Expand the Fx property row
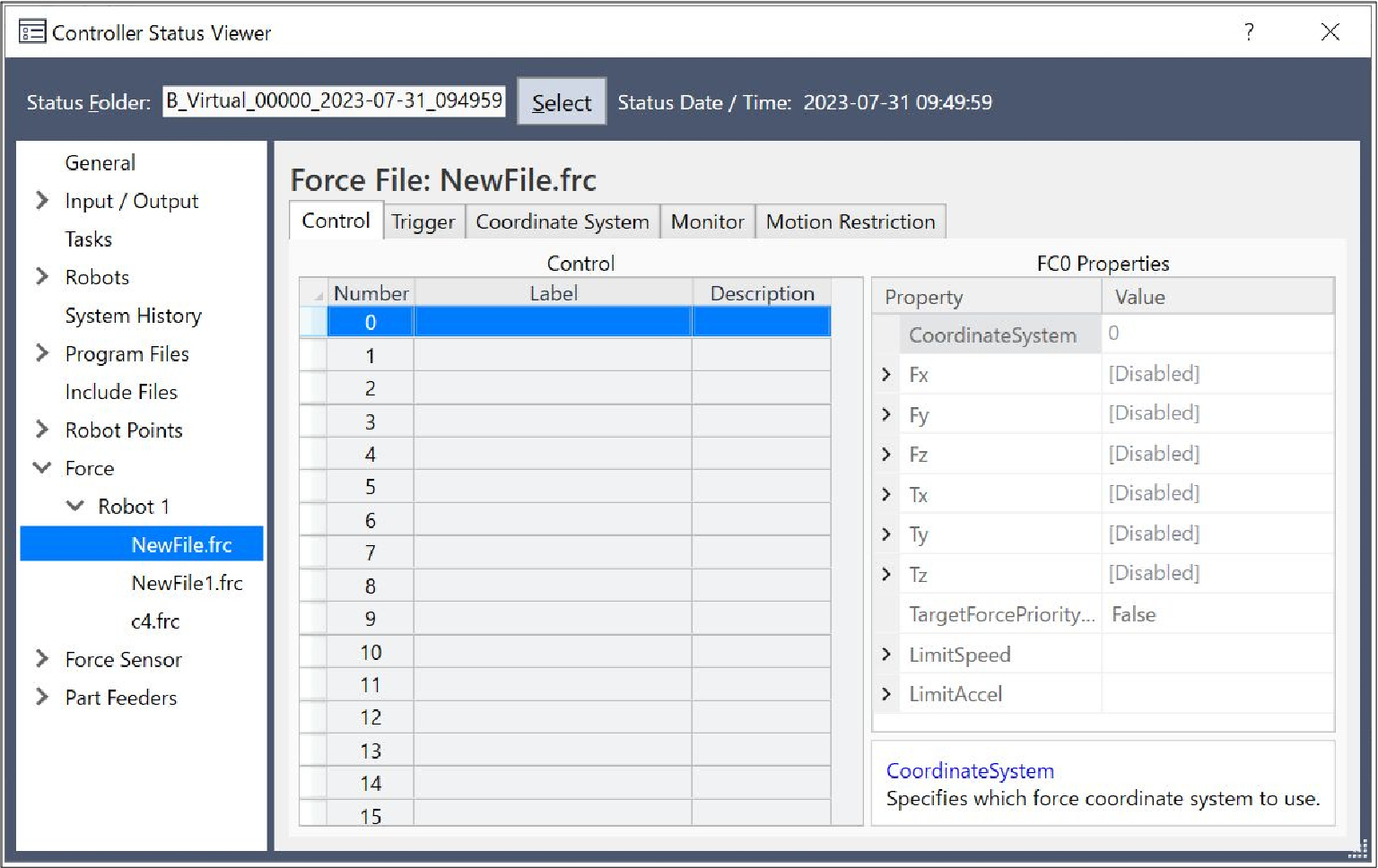This screenshot has height=868, width=1378. 886,375
